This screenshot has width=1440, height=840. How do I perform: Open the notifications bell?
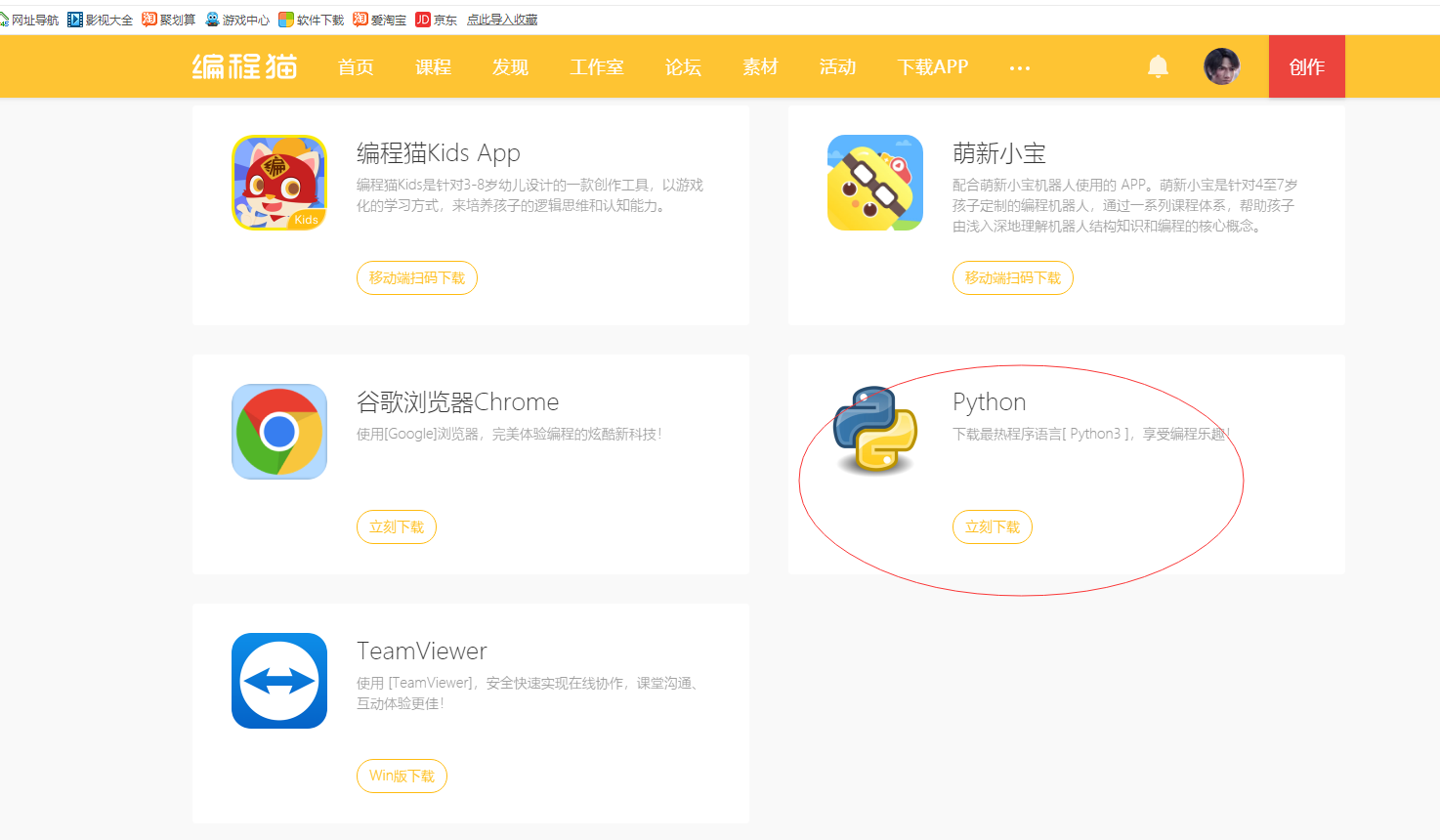(1158, 66)
